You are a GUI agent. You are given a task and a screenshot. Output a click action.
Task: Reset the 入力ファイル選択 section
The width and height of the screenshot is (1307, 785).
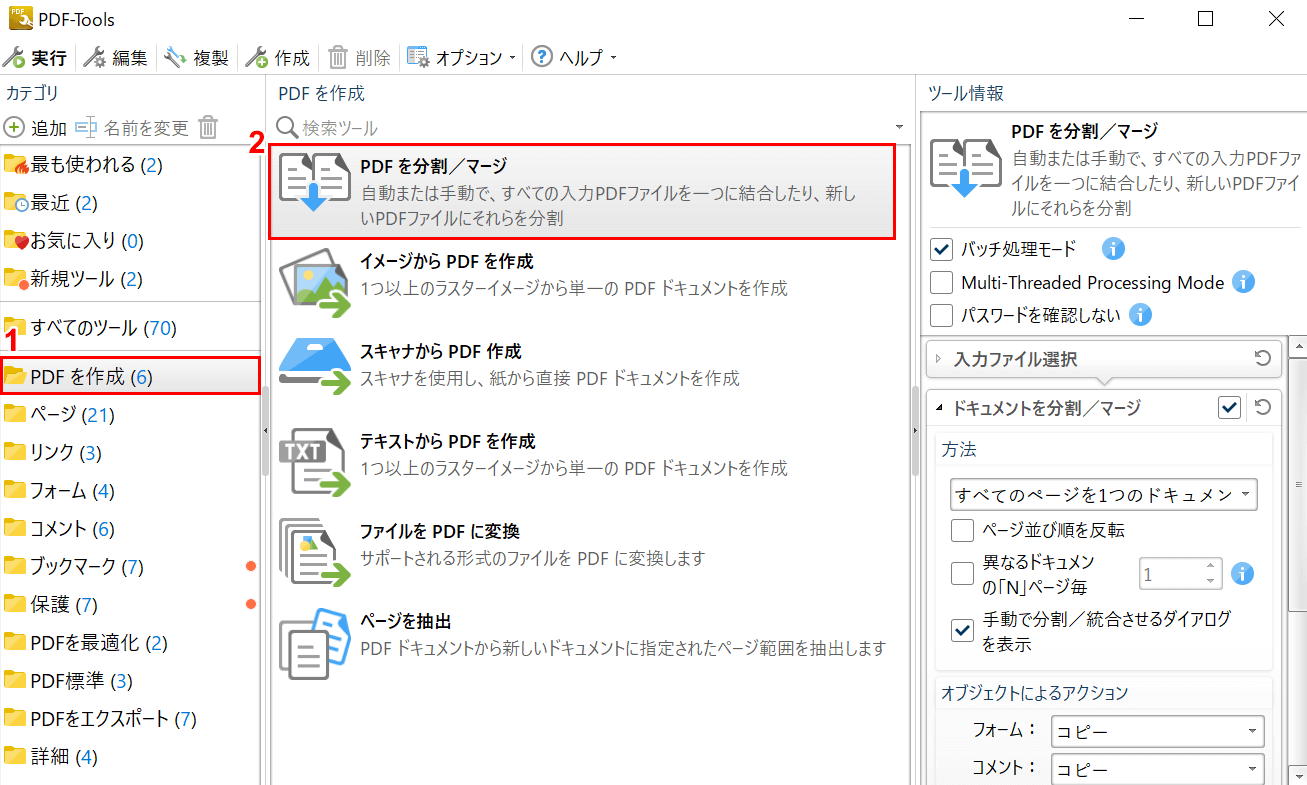(x=1263, y=358)
